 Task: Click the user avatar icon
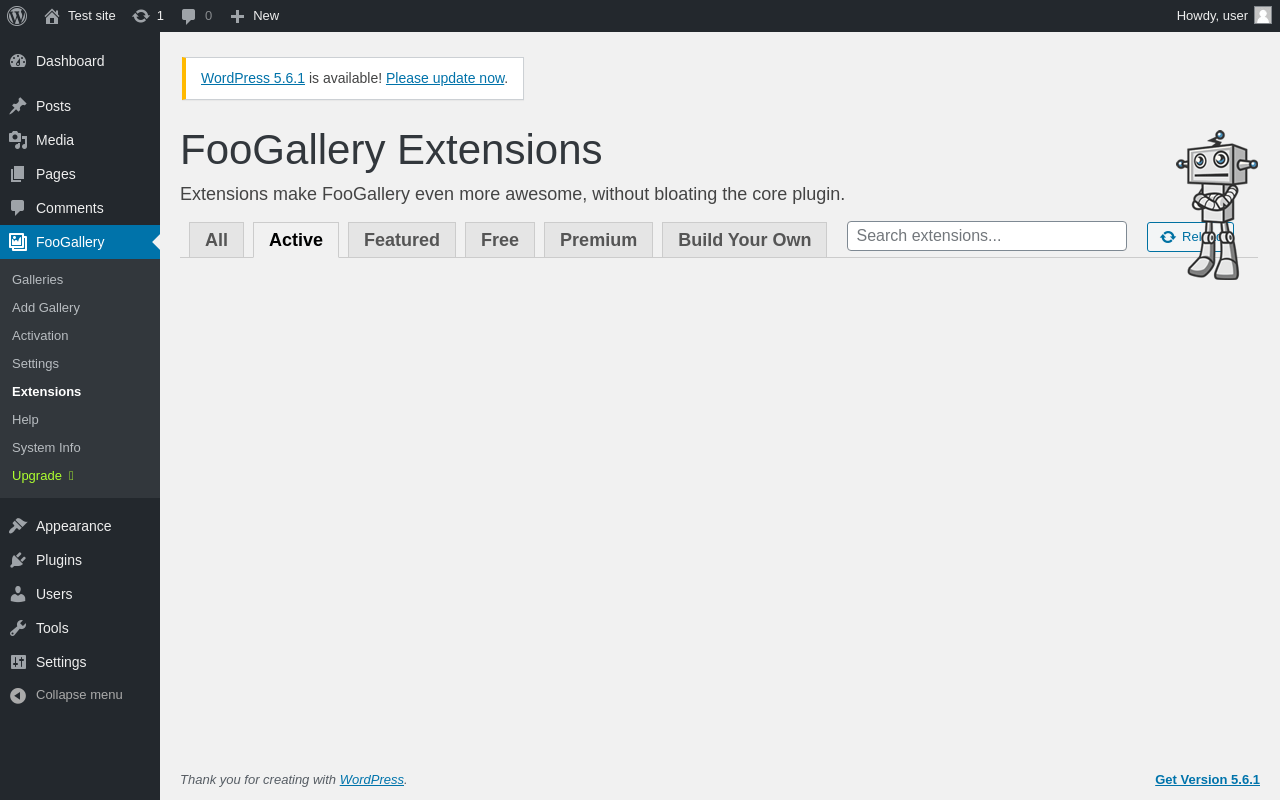[x=1263, y=15]
